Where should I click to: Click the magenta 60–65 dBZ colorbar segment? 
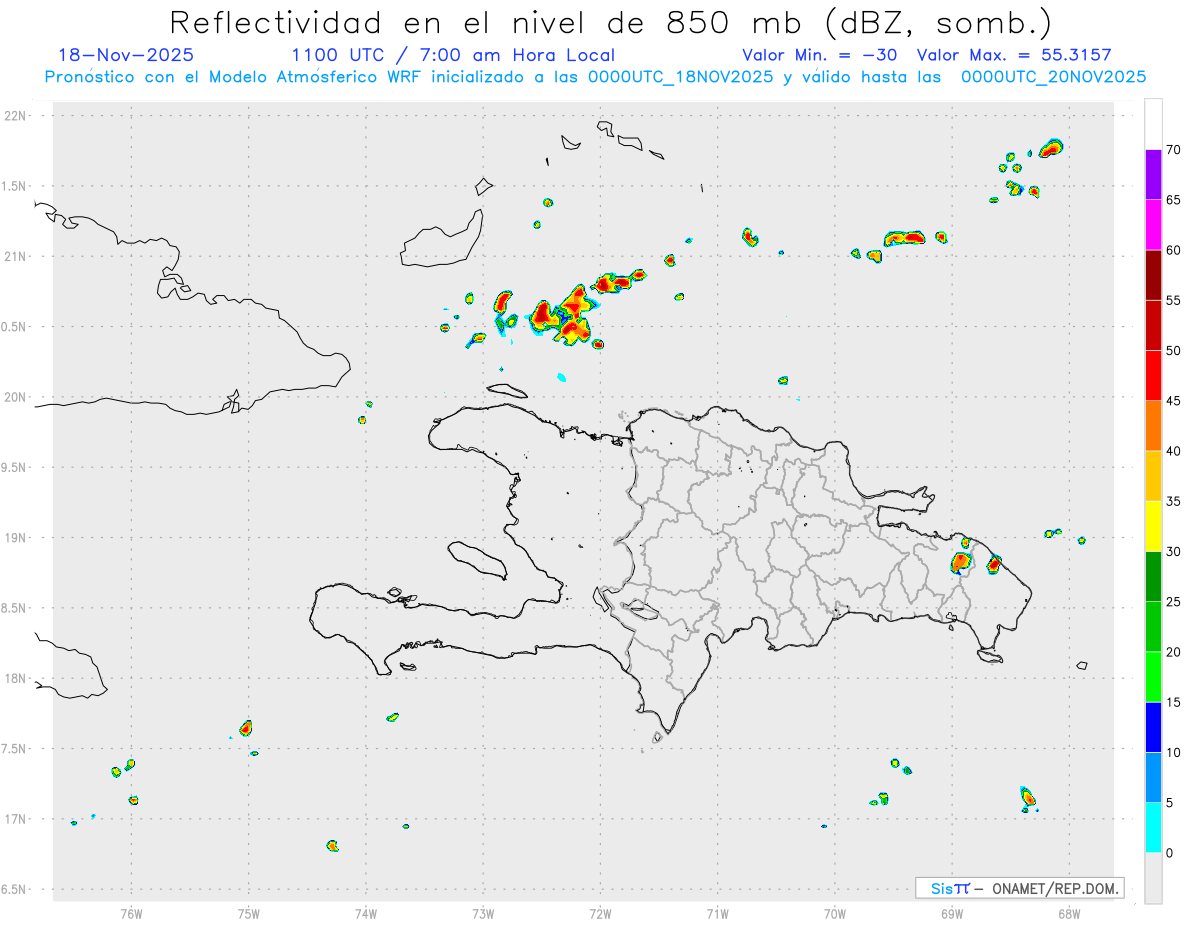tap(1153, 225)
